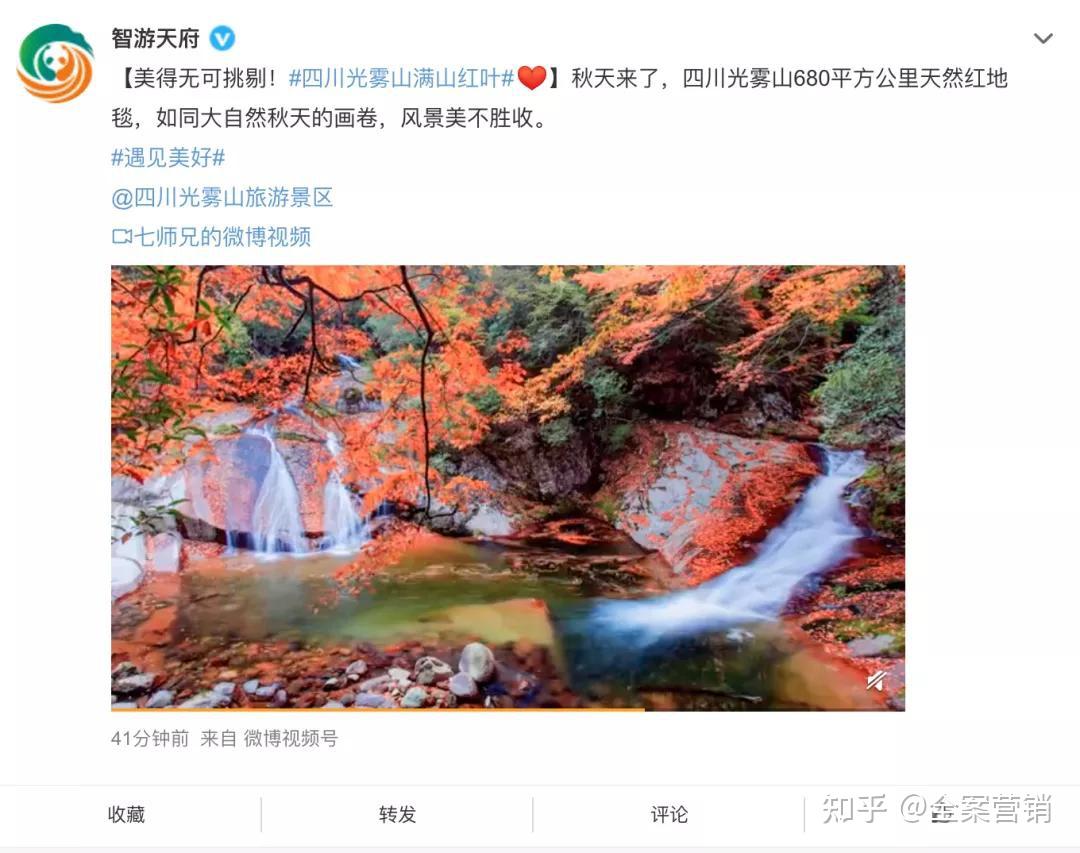Image resolution: width=1080 pixels, height=853 pixels.
Task: Visit @四川光雾山旅游景区 mention
Action: point(222,198)
